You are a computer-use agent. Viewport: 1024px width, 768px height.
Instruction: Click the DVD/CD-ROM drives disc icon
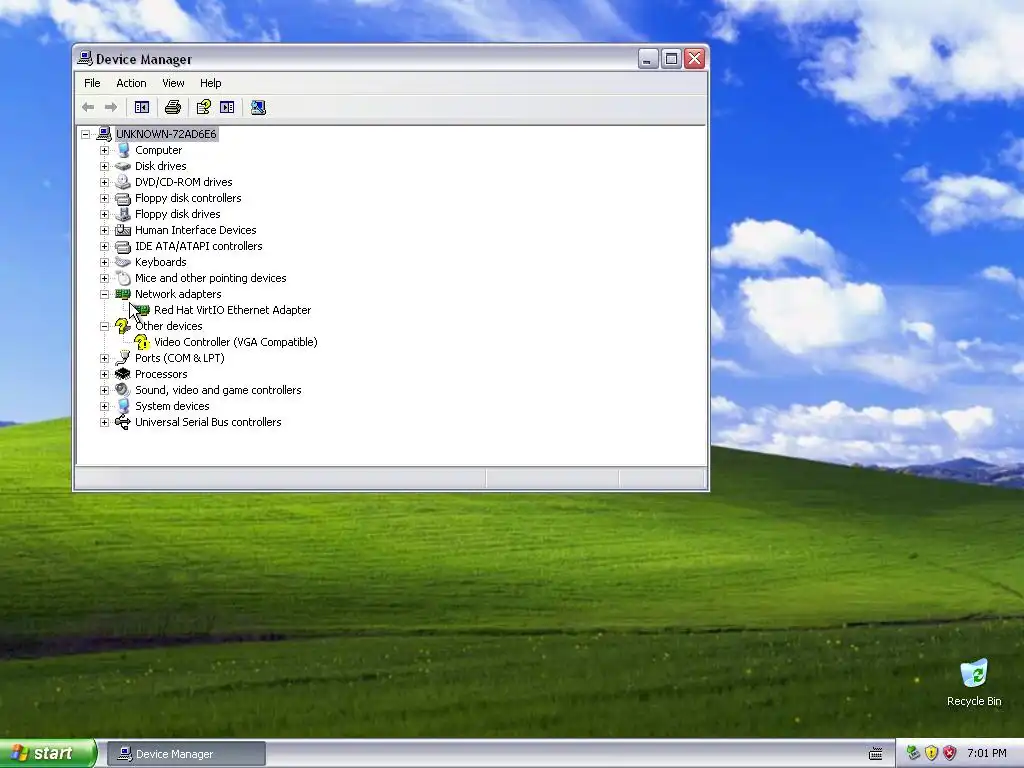click(x=123, y=182)
